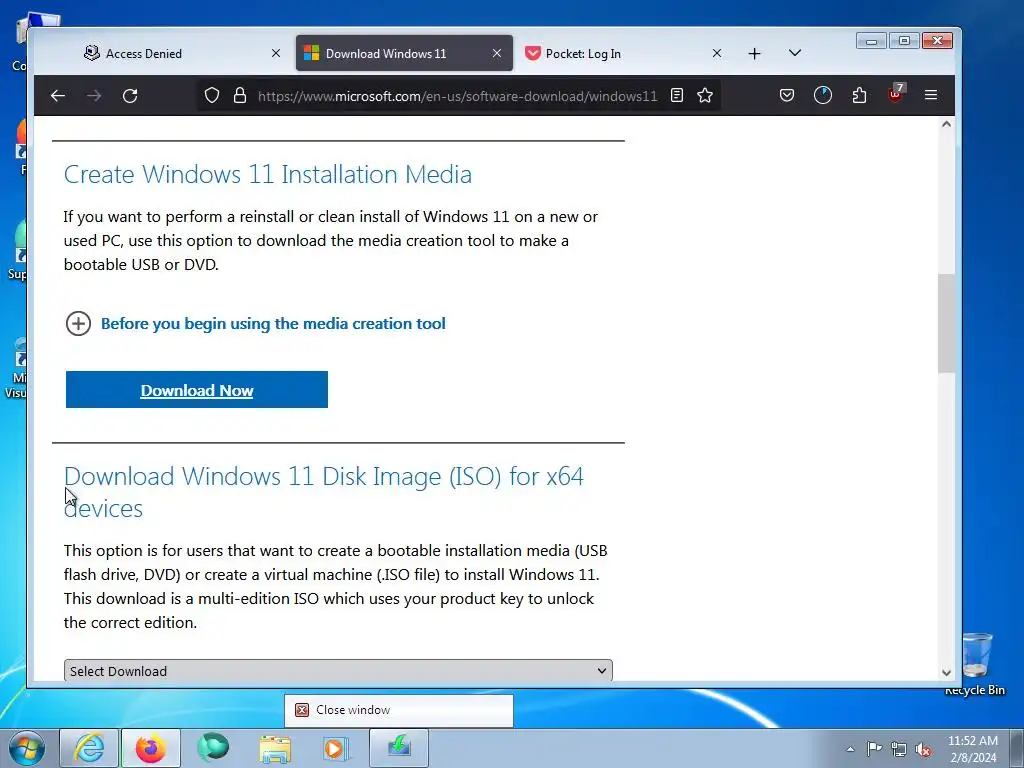
Task: Open the extensions puzzle piece icon
Action: tap(859, 95)
